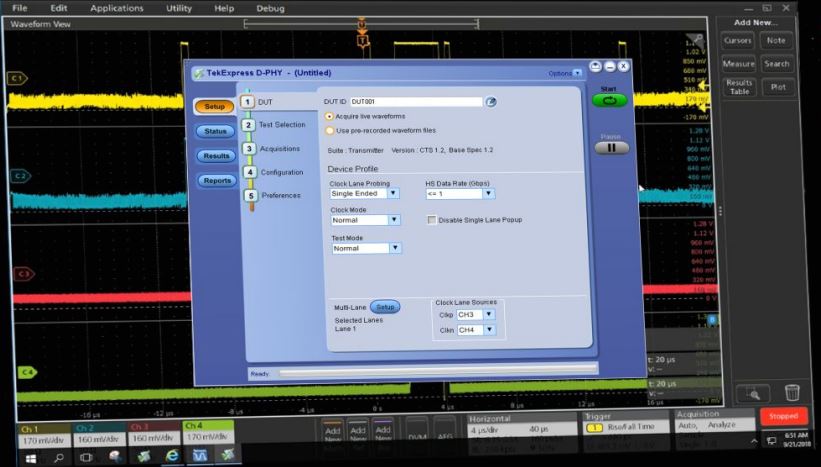821x467 pixels.
Task: Click the trash can icon
Action: click(x=791, y=392)
